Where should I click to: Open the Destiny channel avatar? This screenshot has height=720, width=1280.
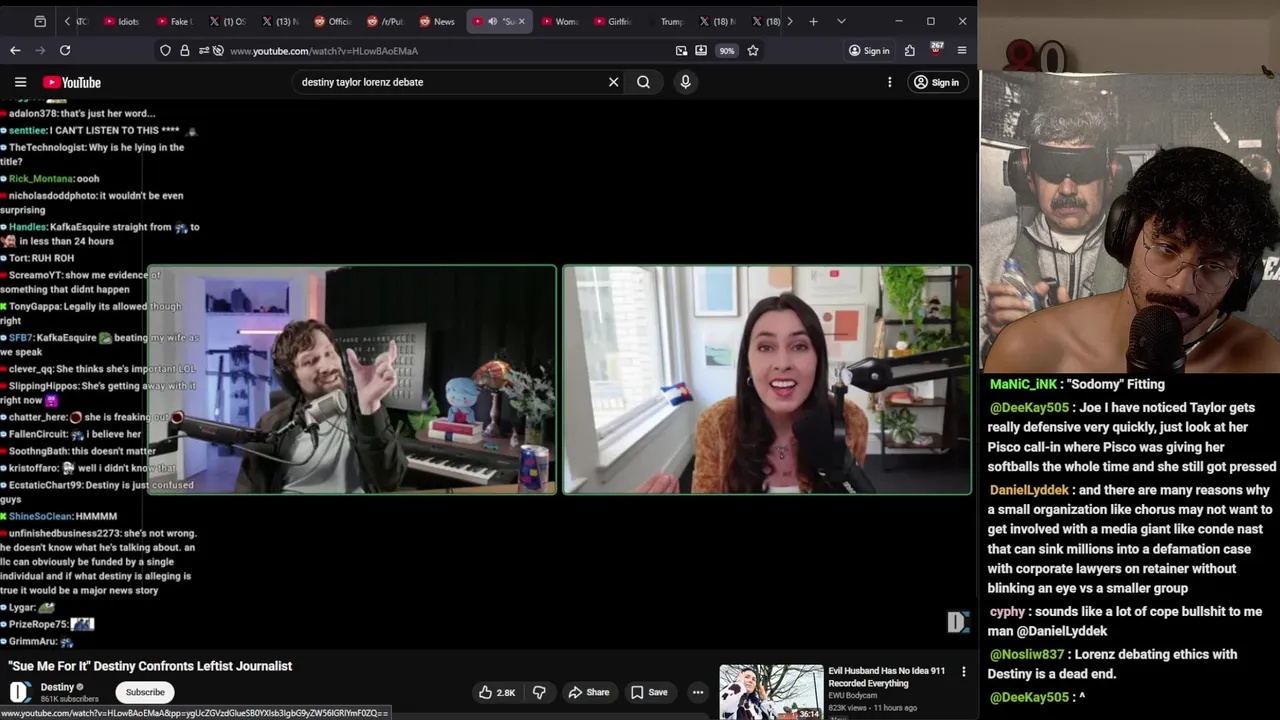click(19, 692)
